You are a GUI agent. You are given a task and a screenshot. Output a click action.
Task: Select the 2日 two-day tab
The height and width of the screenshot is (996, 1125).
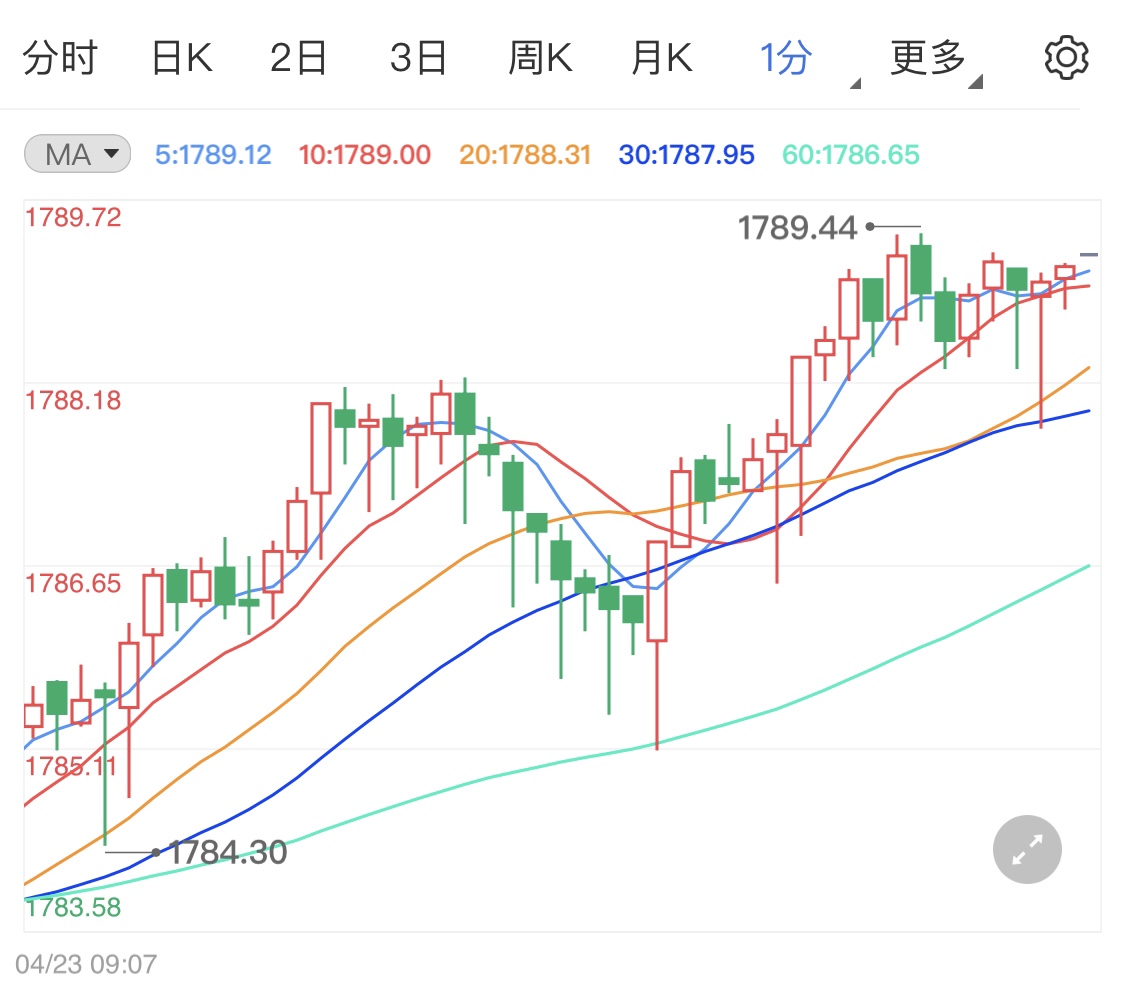tap(298, 57)
